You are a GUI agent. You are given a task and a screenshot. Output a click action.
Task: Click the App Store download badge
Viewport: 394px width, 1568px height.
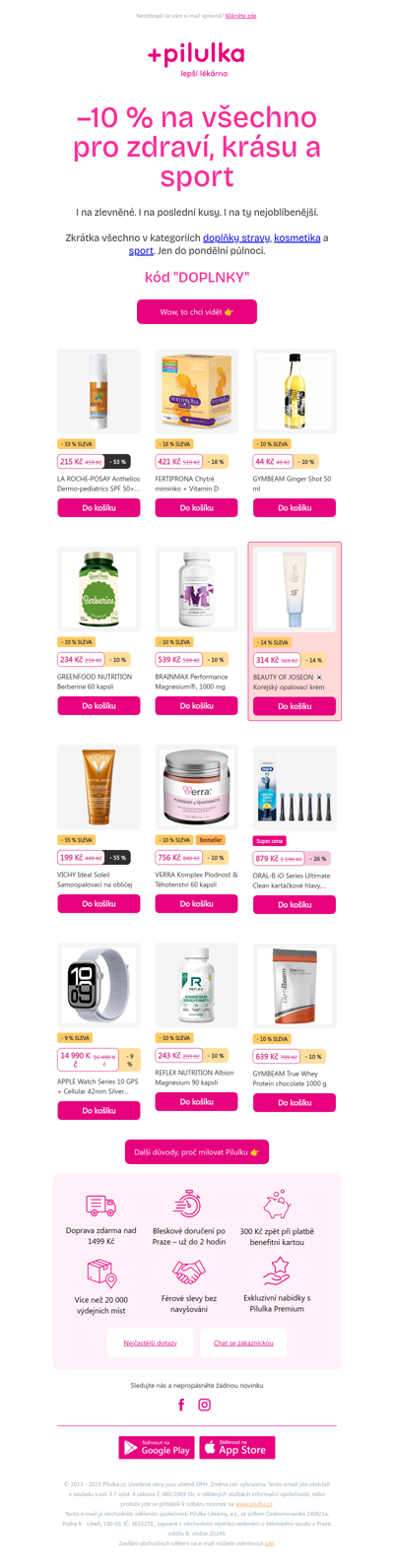coord(237,1447)
